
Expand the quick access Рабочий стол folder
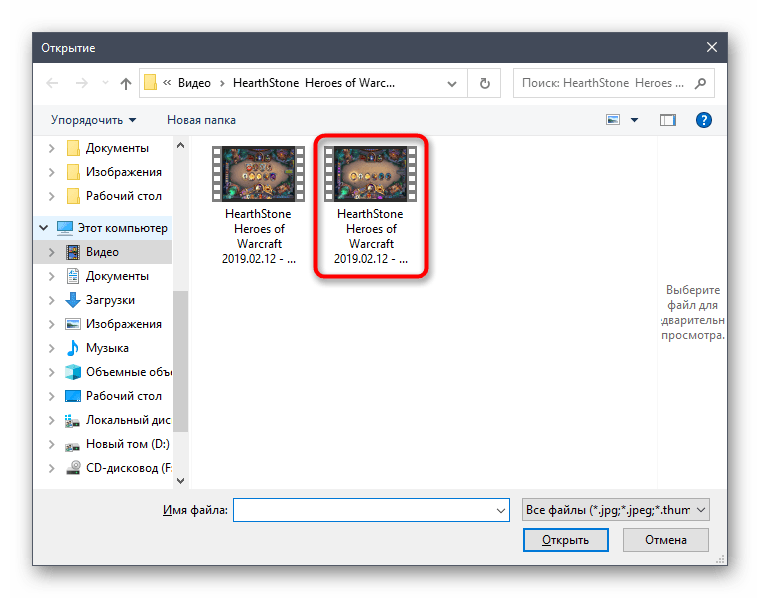(51, 196)
